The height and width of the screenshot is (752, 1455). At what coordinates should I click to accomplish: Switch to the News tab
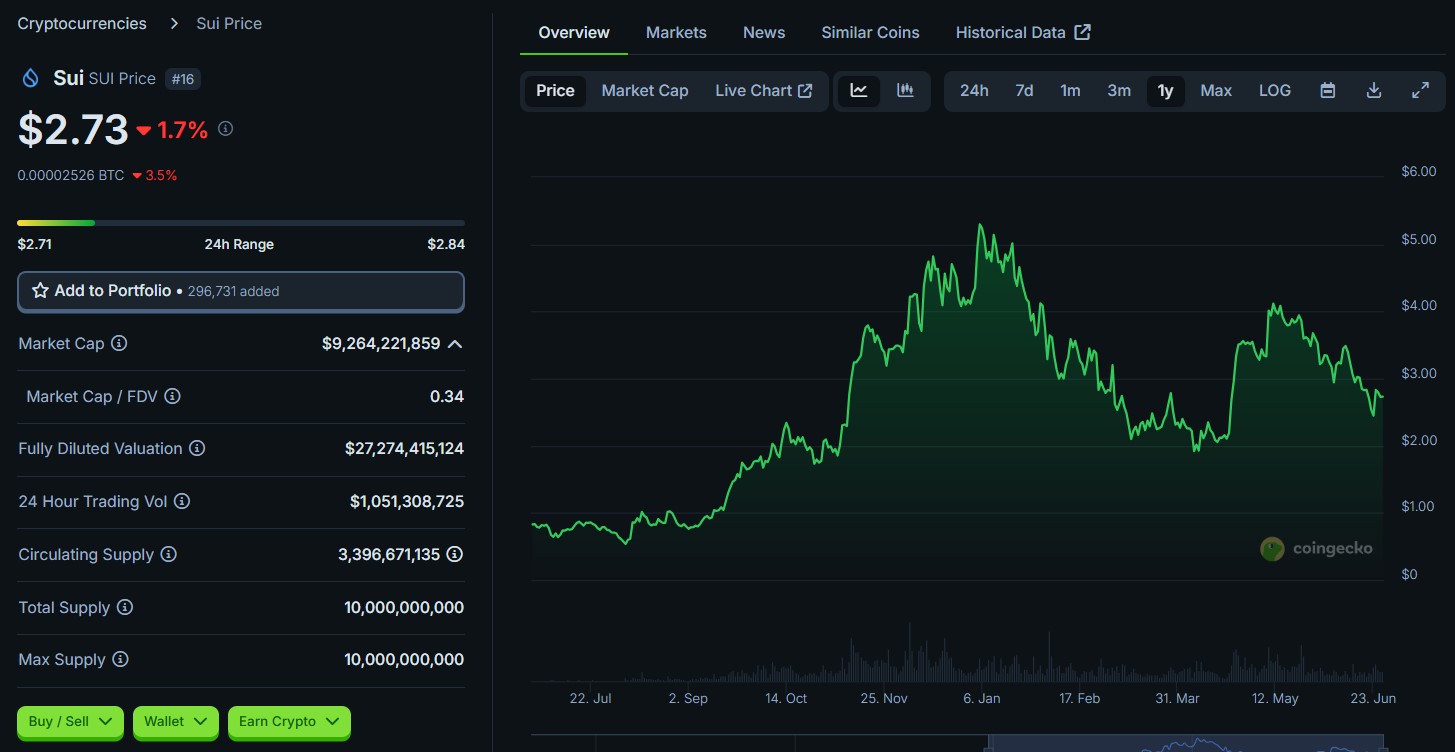point(764,32)
